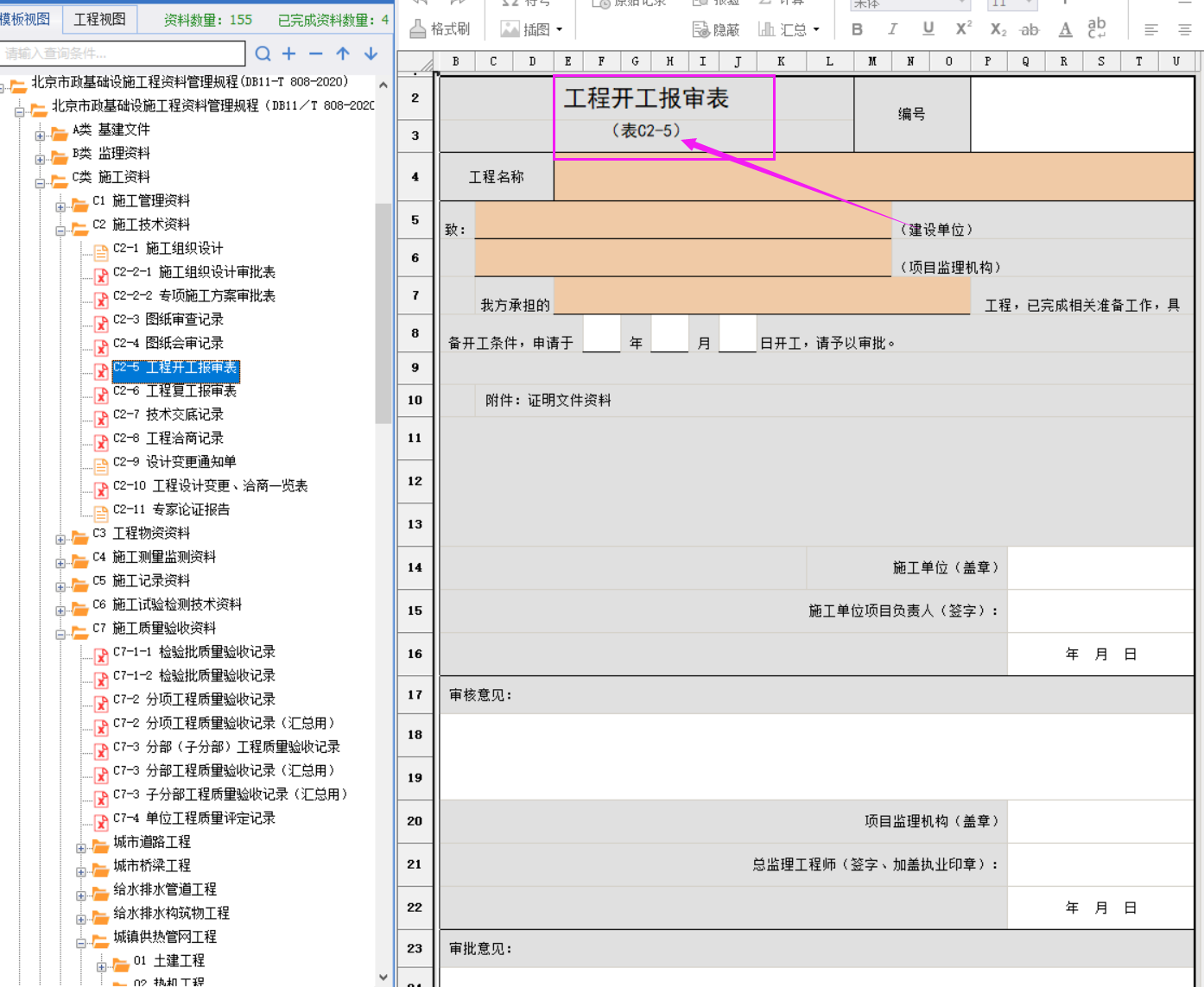
Task: Expand the 给水排水管道工程 folder
Action: (x=81, y=895)
